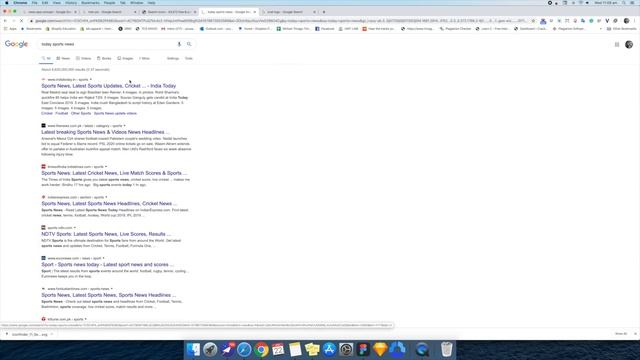The width and height of the screenshot is (640, 360).
Task: Open Notes from the dock
Action: pos(295,350)
